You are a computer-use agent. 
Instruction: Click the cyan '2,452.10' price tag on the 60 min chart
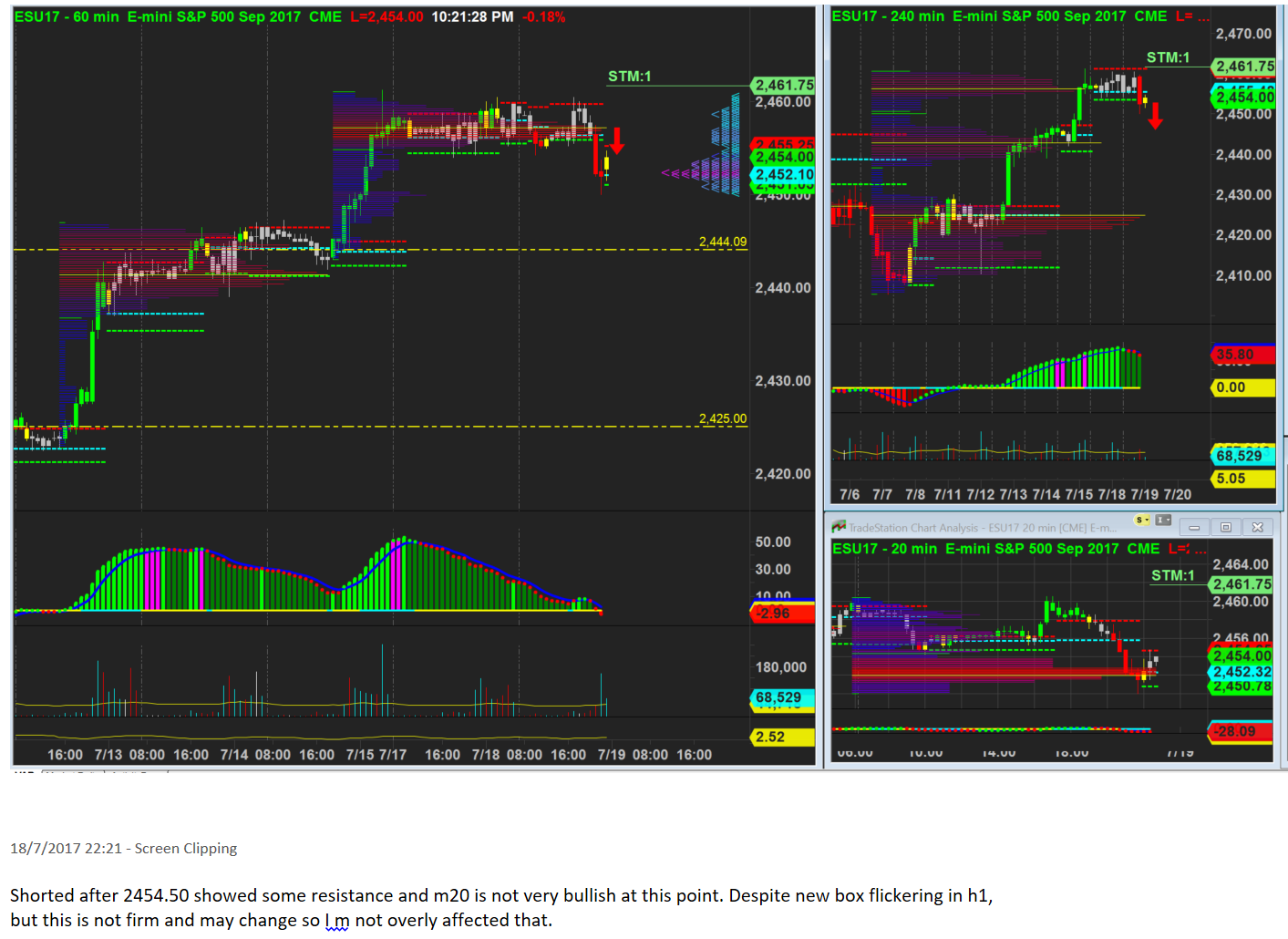(784, 174)
